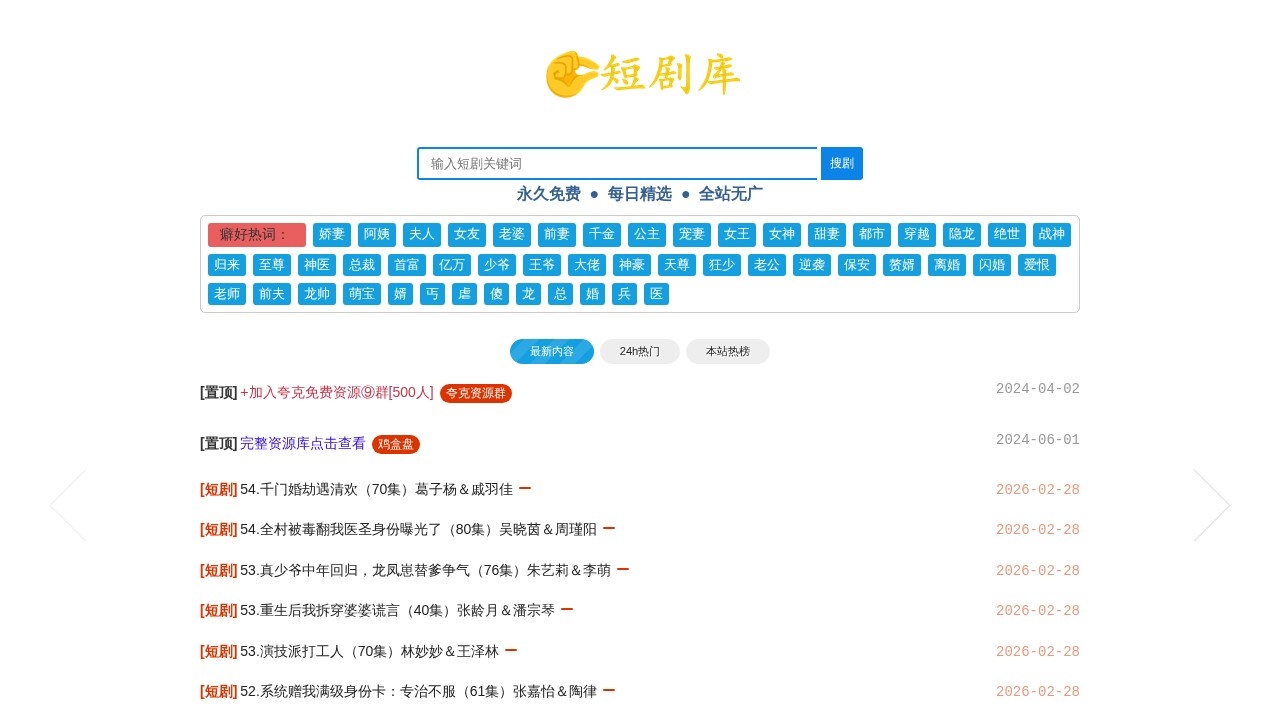Open the 加入夸克免费资源群 pinned link
The image size is (1280, 720).
pyautogui.click(x=337, y=393)
